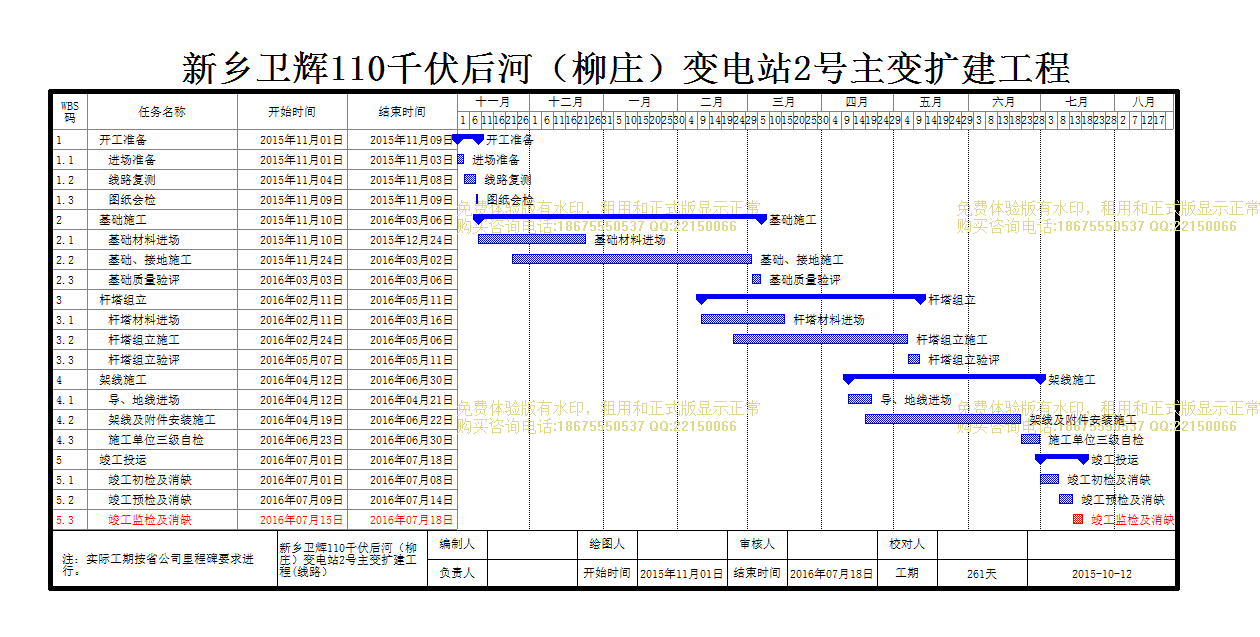Click start date 2016年06月23日 cell
Image resolution: width=1260 pixels, height=637 pixels.
point(293,440)
